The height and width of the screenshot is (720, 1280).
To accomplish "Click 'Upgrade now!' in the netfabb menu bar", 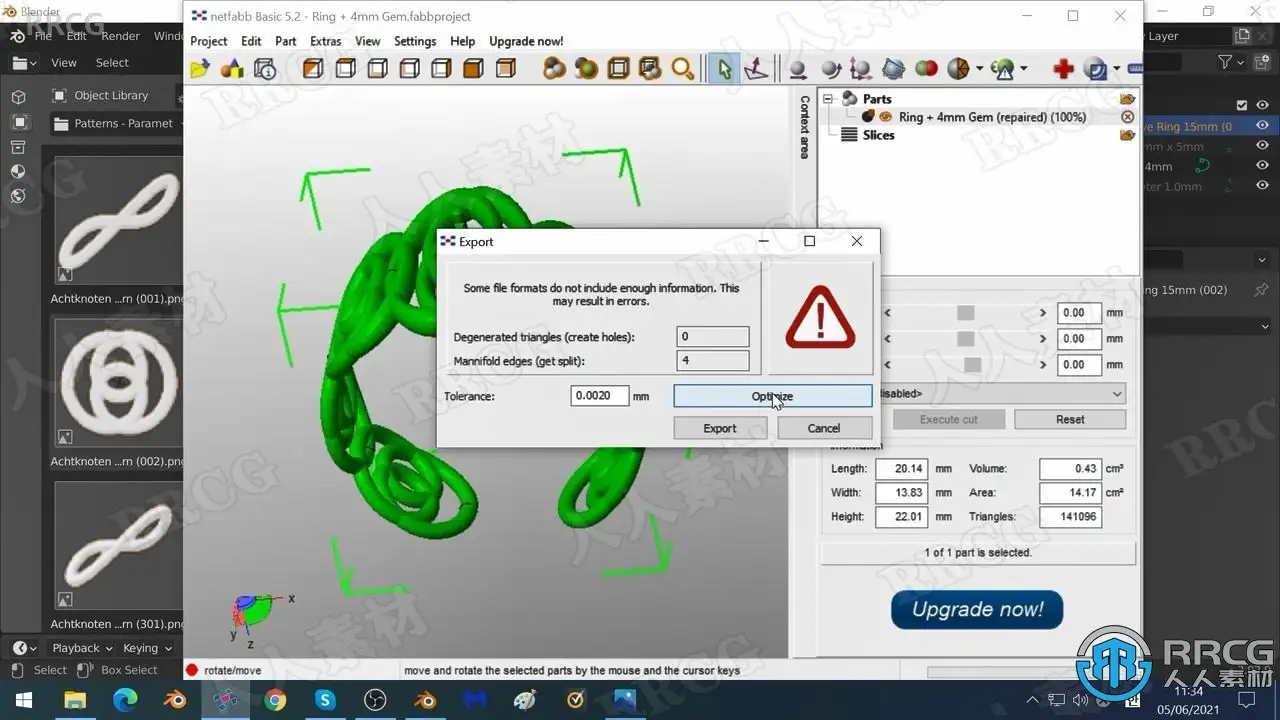I will 526,41.
